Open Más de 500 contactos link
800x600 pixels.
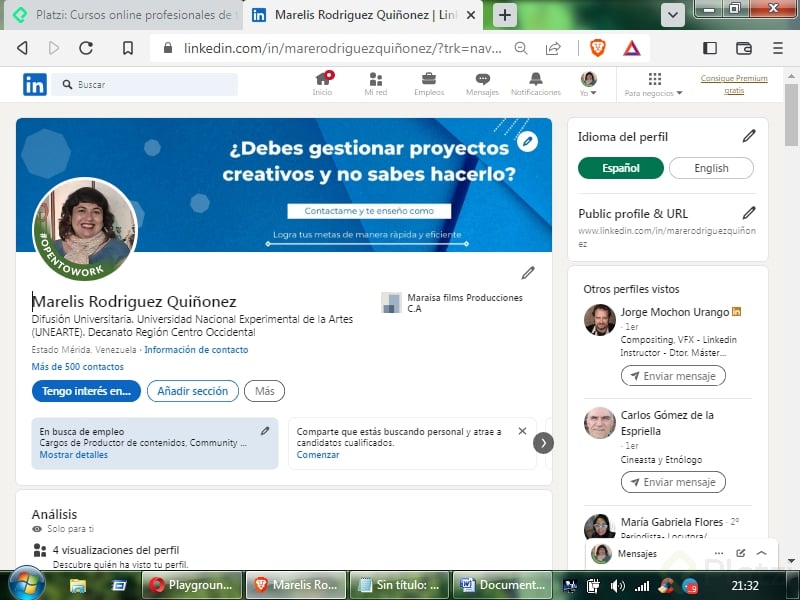[x=77, y=366]
